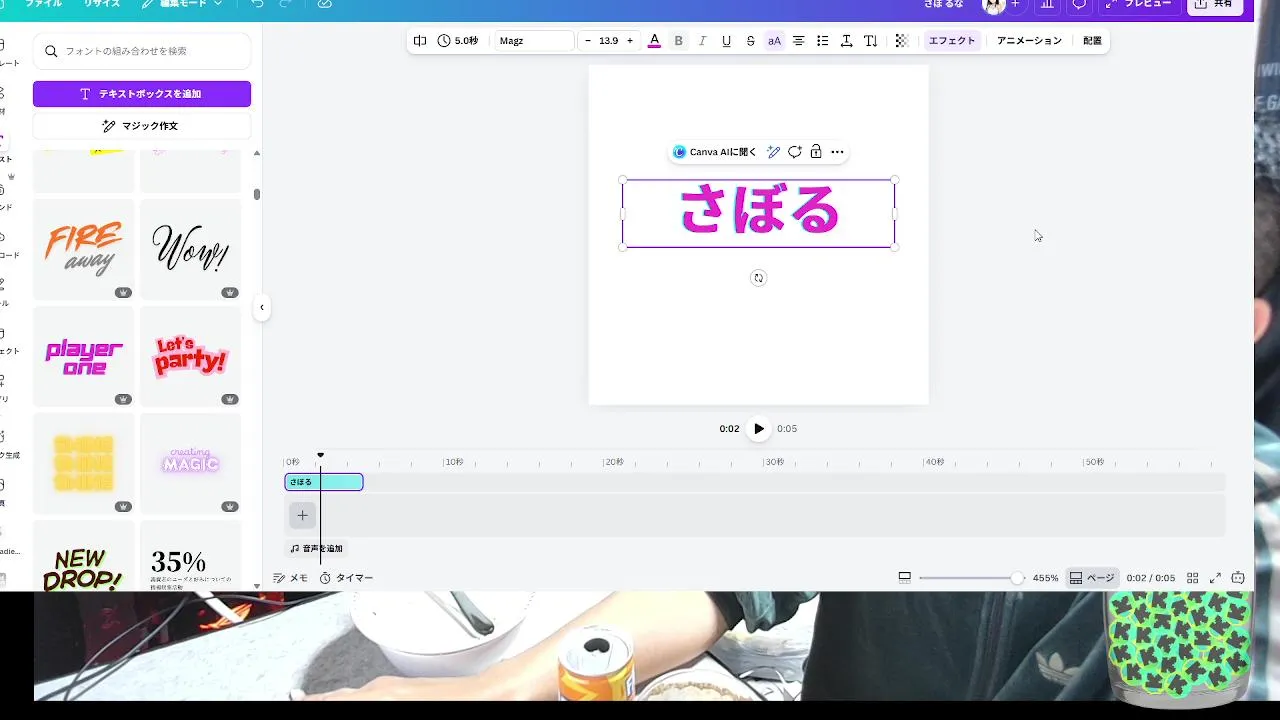Open the 5.0秒 duration setting
1280x720 pixels.
[458, 41]
